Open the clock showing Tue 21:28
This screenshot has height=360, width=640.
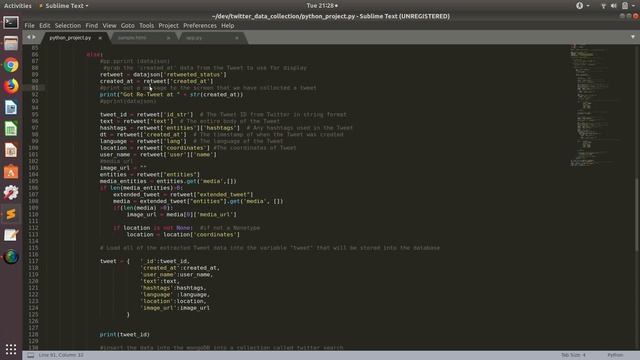pyautogui.click(x=322, y=6)
